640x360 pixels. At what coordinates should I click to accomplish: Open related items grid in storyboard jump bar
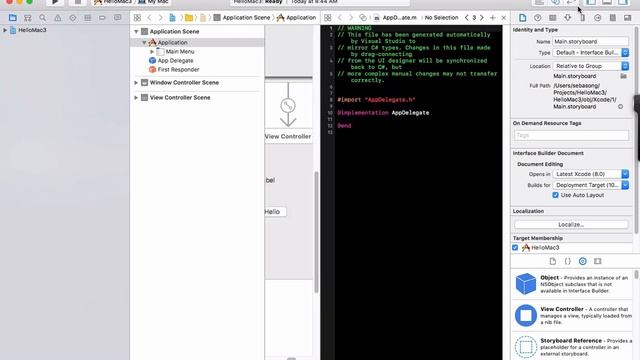(x=137, y=18)
